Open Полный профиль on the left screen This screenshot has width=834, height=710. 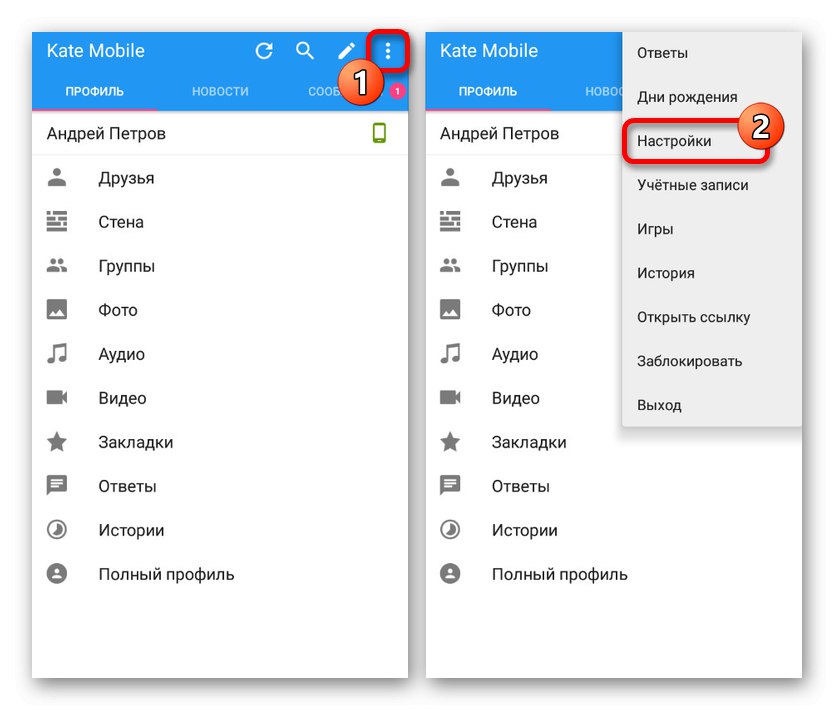pyautogui.click(x=220, y=574)
